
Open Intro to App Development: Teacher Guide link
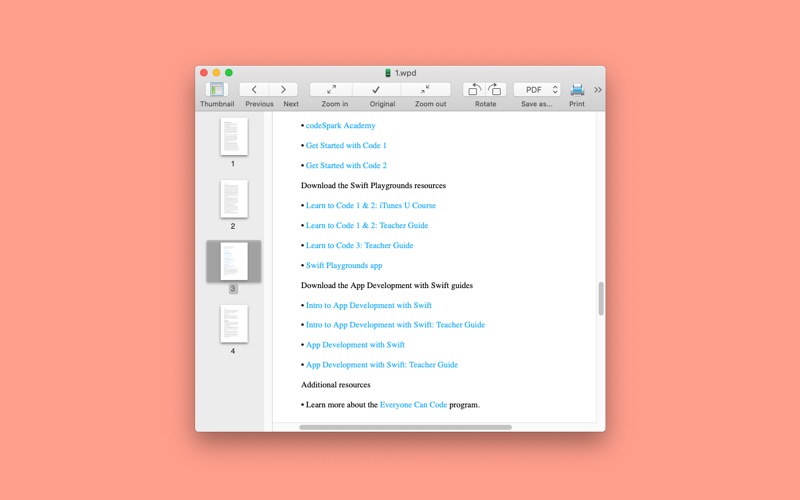(395, 324)
